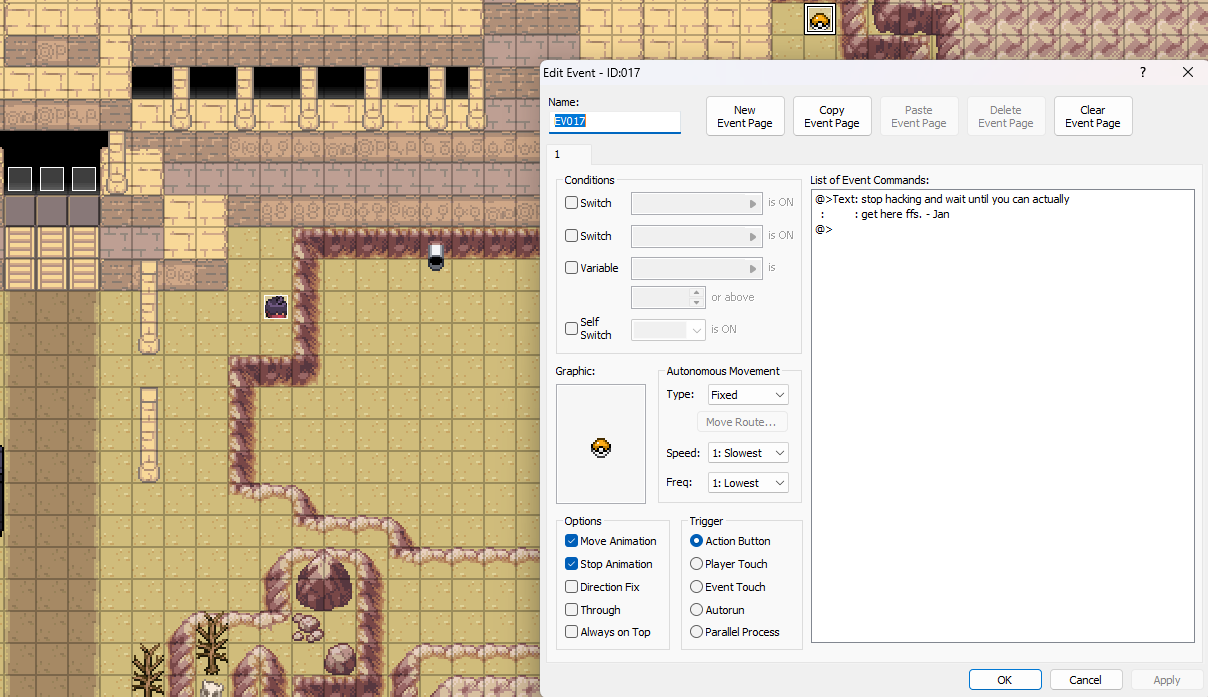Select the Player Touch trigger
Viewport: 1208px width, 697px height.
pos(697,564)
